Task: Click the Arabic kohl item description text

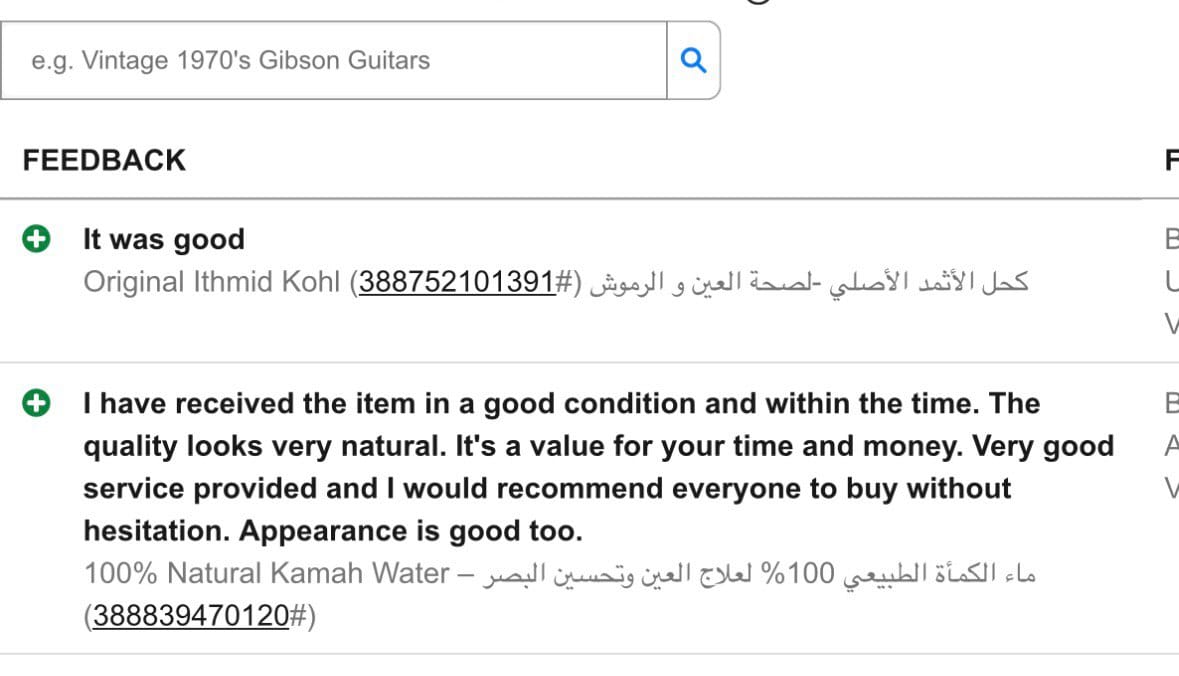Action: click(808, 282)
